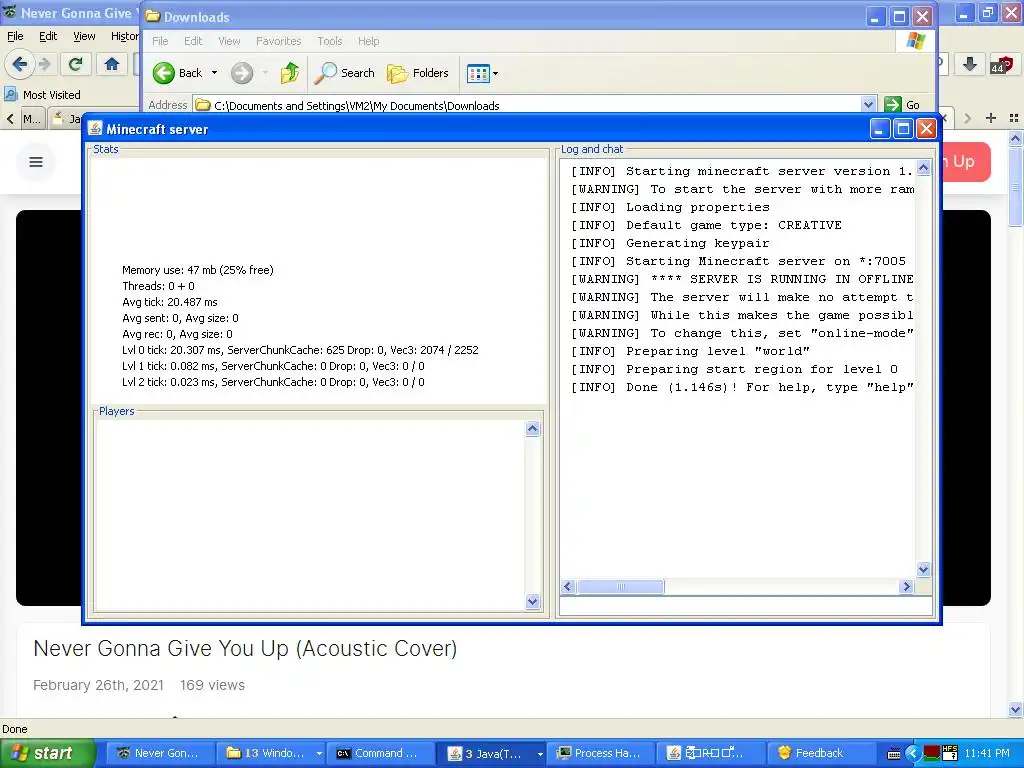
Task: Click the Downloads window Forward arrow
Action: pyautogui.click(x=242, y=73)
